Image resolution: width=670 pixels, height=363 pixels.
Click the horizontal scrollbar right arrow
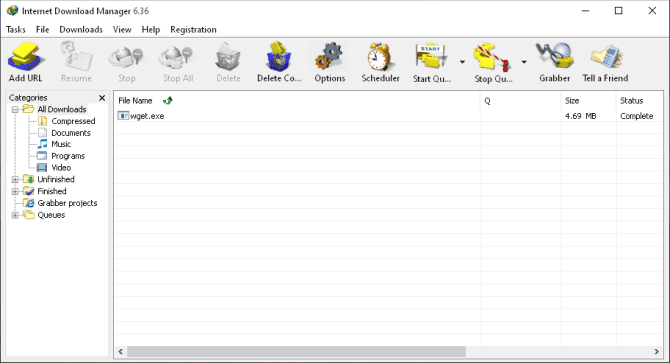(x=657, y=351)
